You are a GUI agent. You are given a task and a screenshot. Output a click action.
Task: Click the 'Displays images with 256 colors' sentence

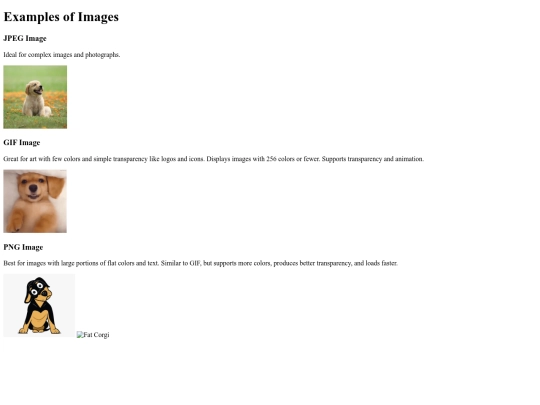(263, 159)
